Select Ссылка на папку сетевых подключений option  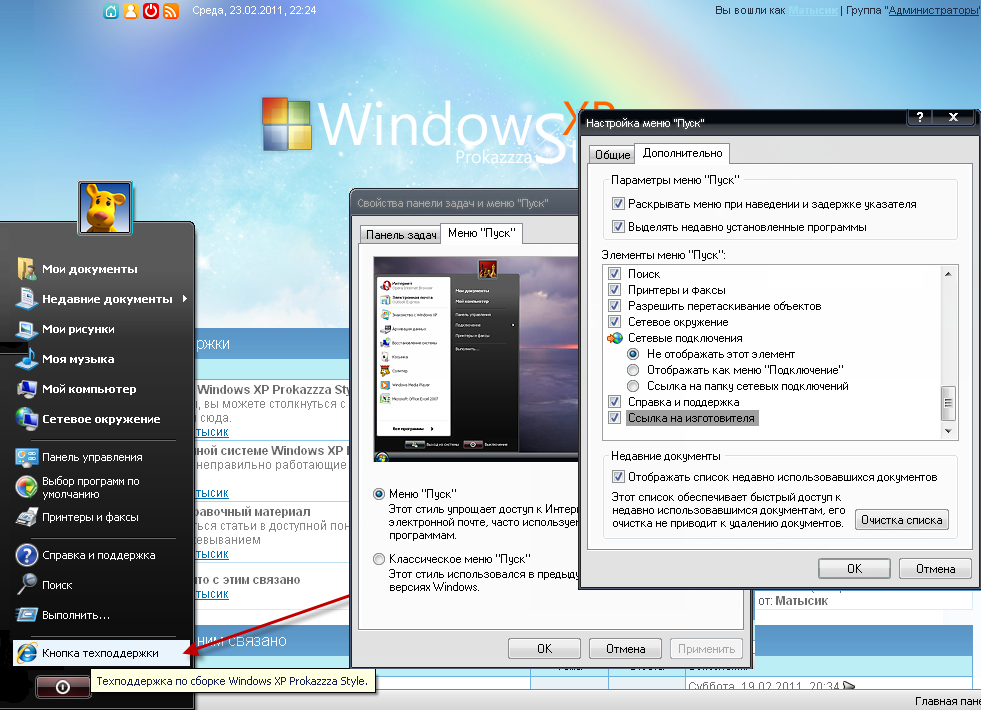coord(633,386)
